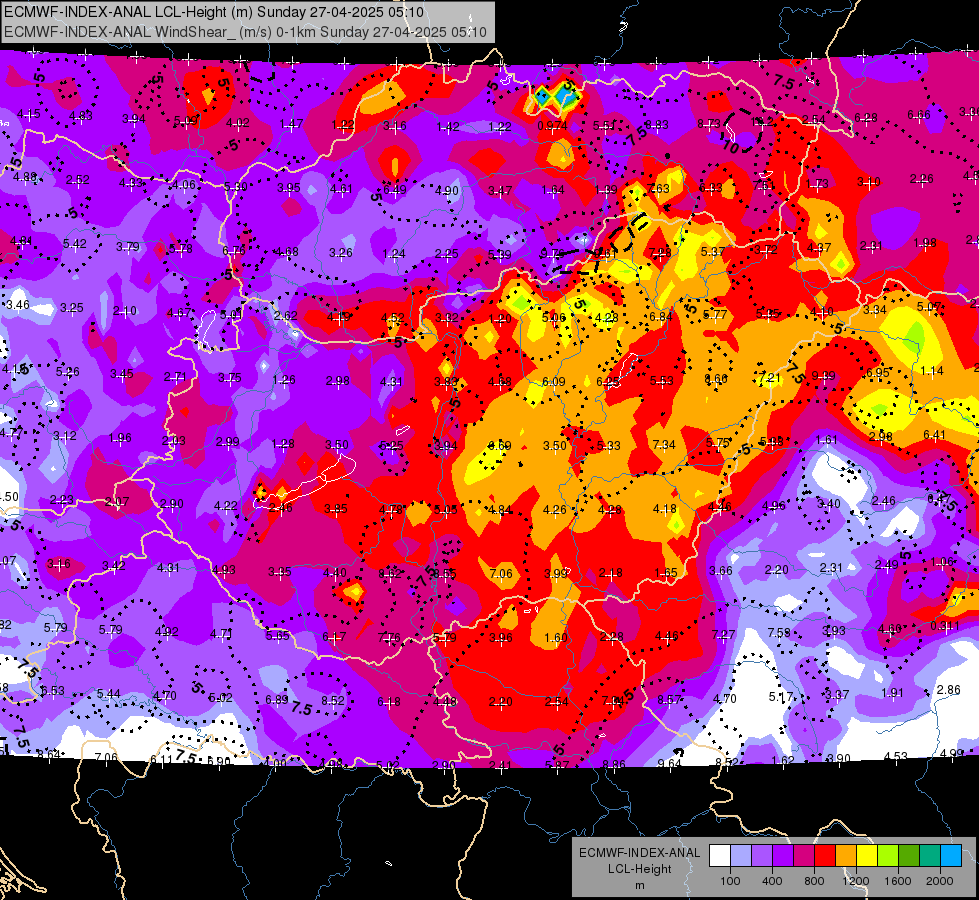Click the legend value label 1600
The width and height of the screenshot is (979, 900).
(x=898, y=881)
